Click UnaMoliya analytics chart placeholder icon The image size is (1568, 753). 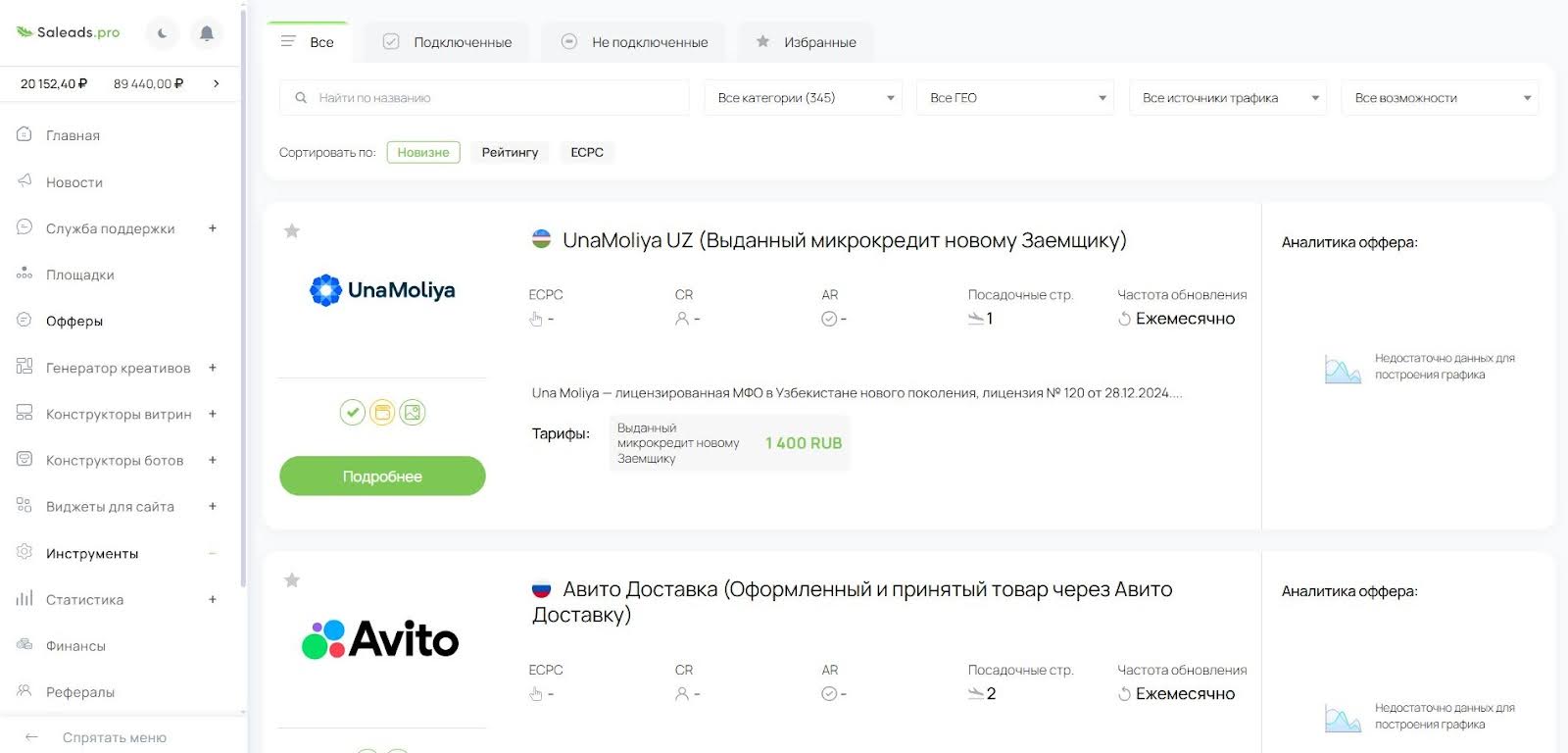click(x=1343, y=369)
